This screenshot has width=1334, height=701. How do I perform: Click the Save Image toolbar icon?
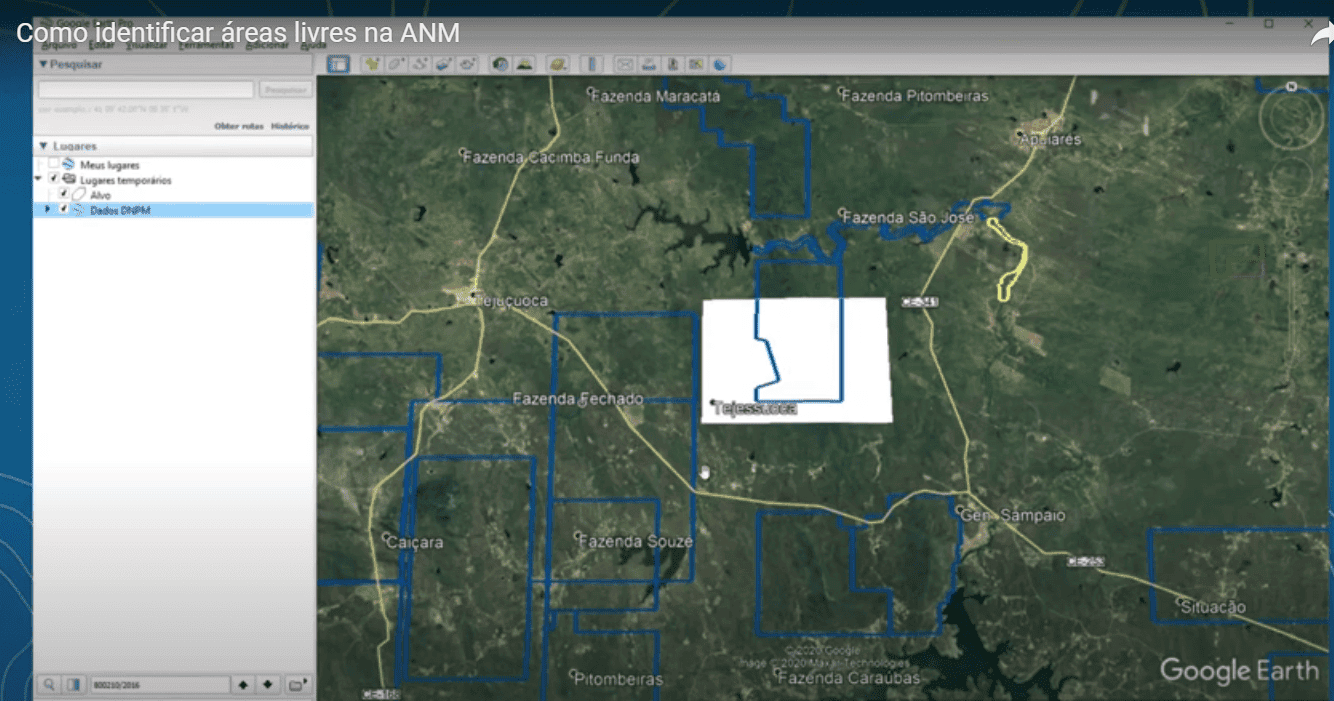pos(672,63)
